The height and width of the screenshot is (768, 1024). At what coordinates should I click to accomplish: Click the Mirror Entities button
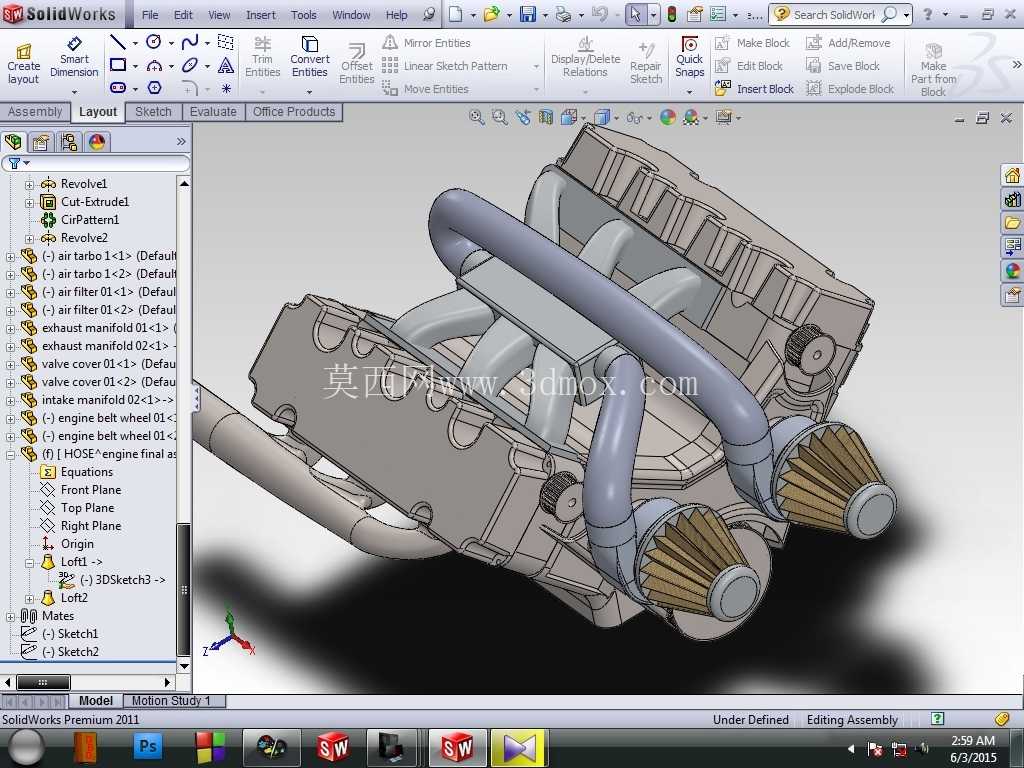427,43
